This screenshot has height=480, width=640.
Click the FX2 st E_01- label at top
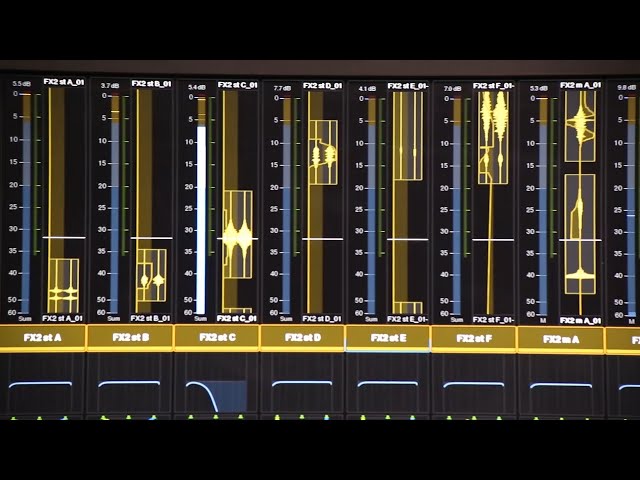pyautogui.click(x=408, y=86)
